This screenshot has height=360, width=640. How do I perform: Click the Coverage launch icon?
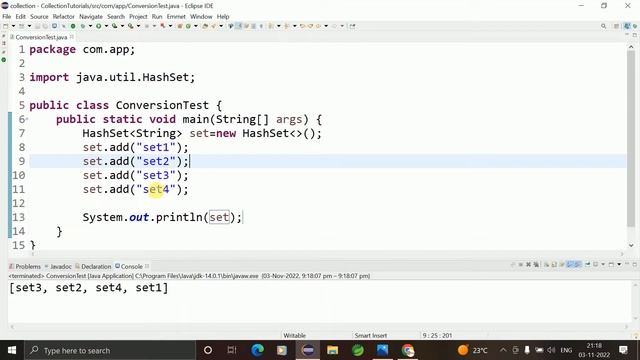pyautogui.click(x=115, y=26)
